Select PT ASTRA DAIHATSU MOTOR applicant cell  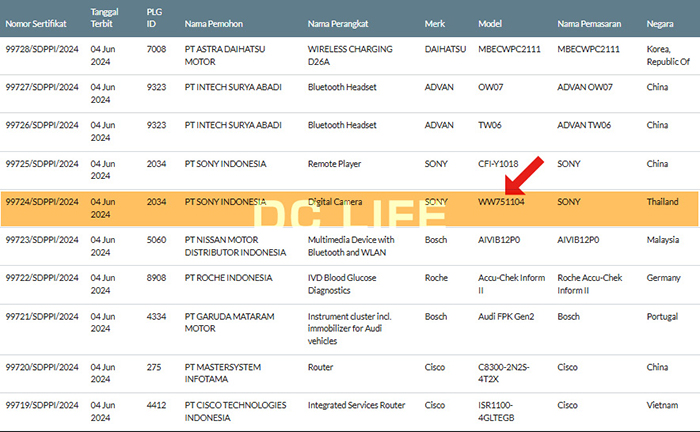(x=225, y=55)
